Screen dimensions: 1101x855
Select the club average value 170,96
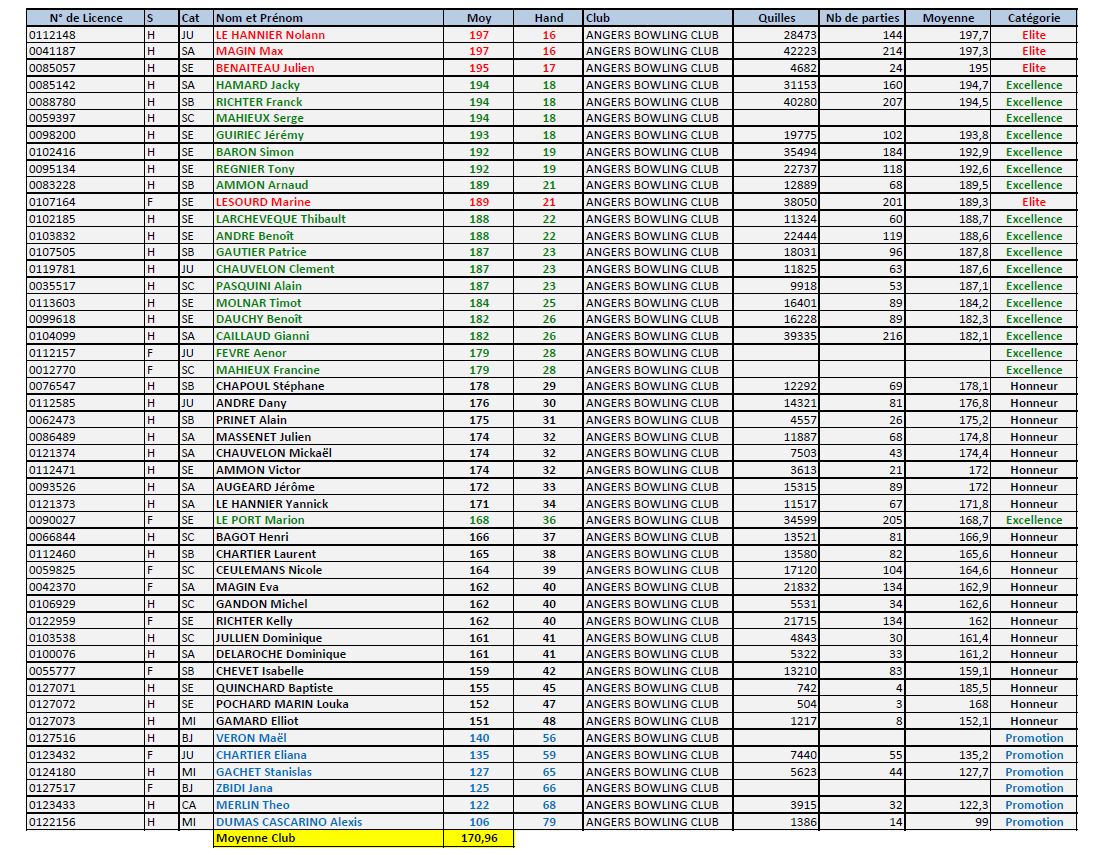(478, 838)
